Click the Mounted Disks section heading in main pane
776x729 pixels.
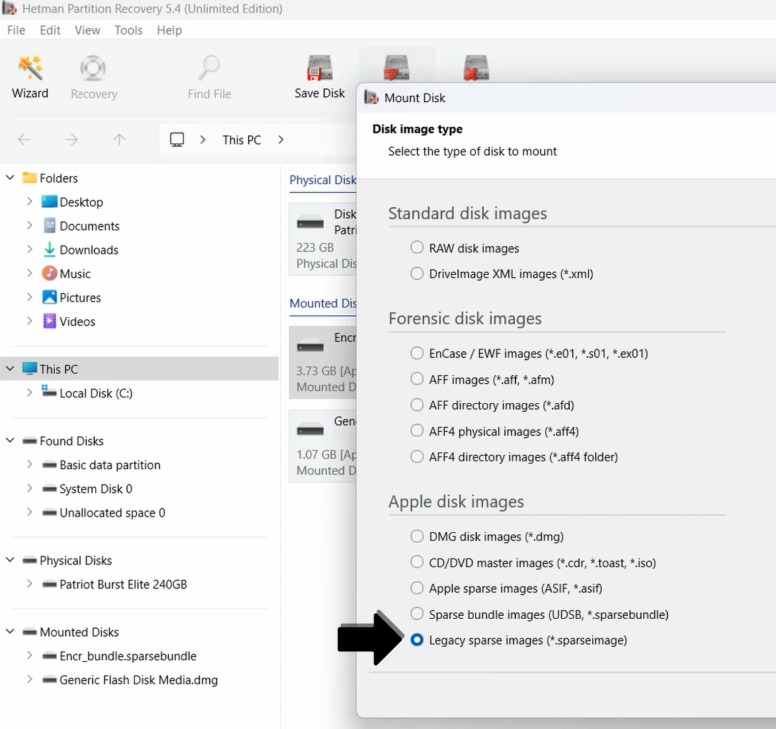point(323,303)
